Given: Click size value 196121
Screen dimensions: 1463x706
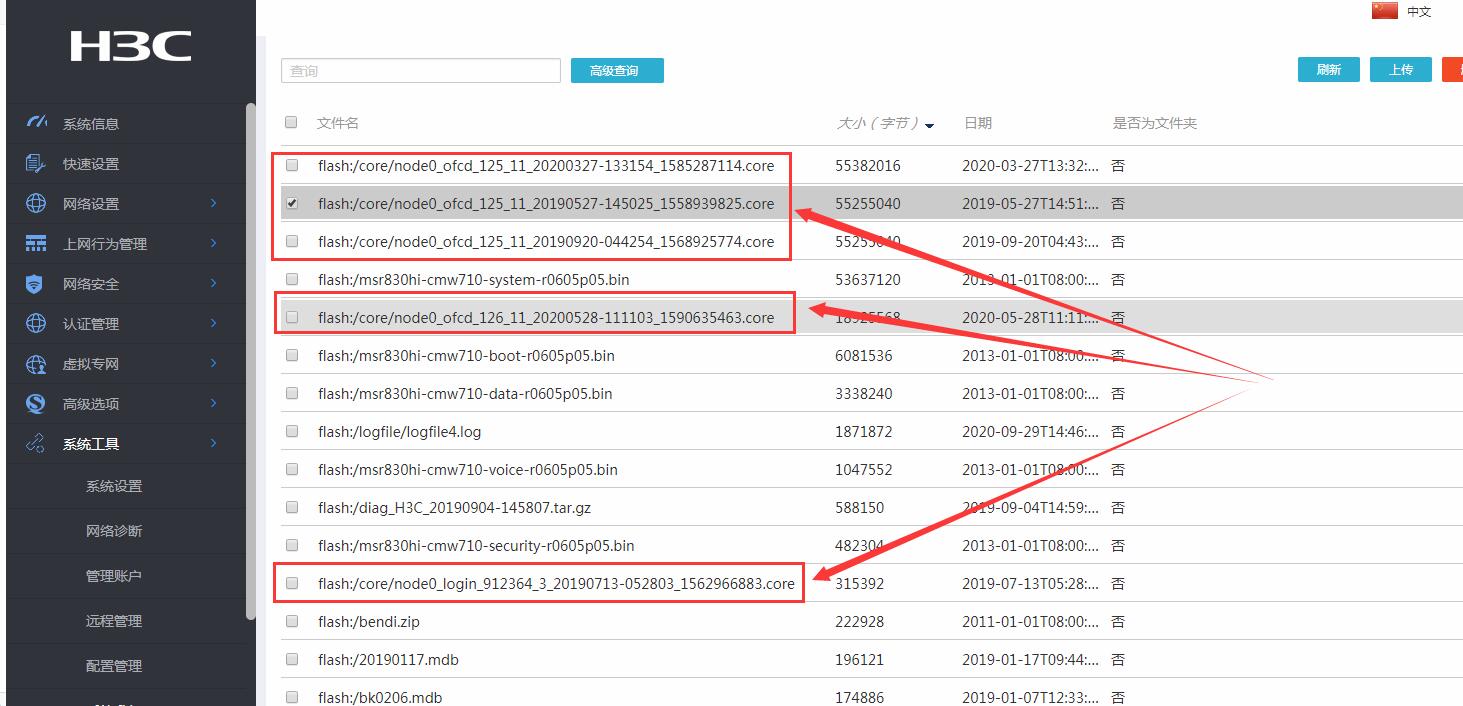Looking at the screenshot, I should 860,659.
